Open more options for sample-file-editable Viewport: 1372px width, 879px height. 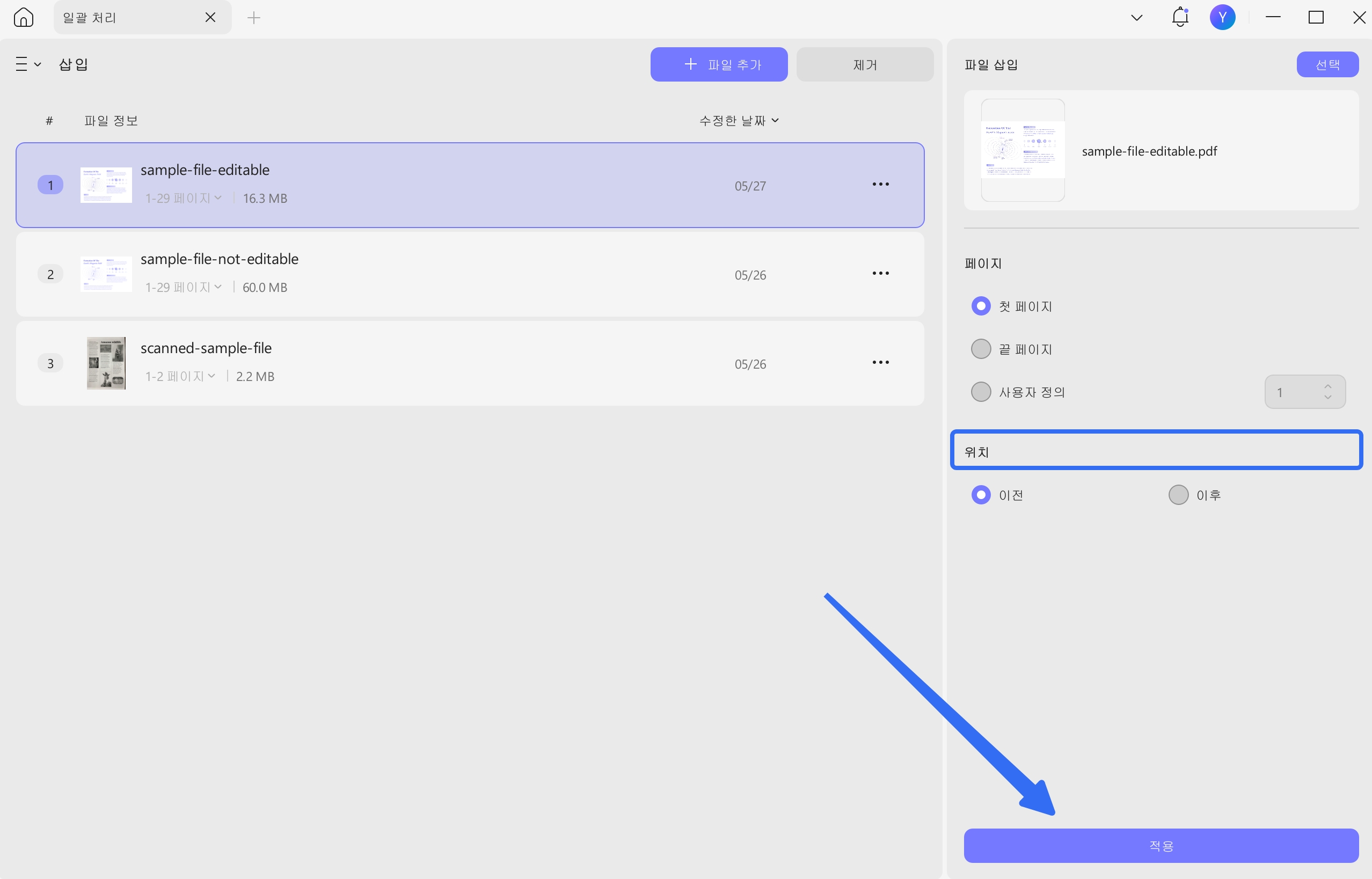pos(880,185)
